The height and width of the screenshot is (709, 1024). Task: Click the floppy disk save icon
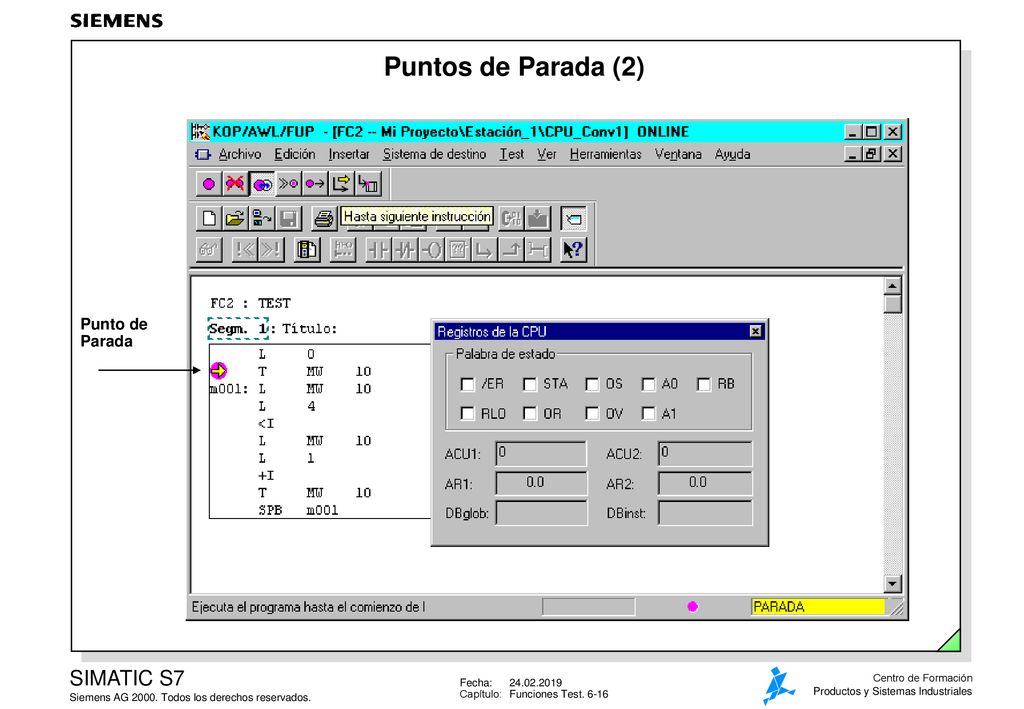tap(288, 218)
